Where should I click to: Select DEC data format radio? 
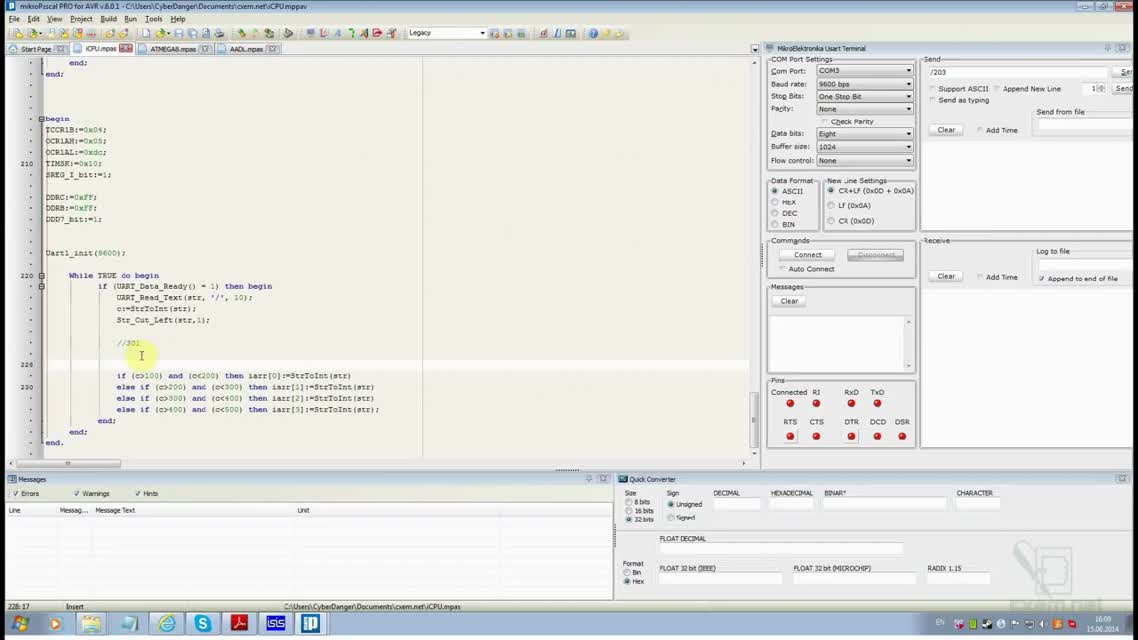tap(774, 213)
